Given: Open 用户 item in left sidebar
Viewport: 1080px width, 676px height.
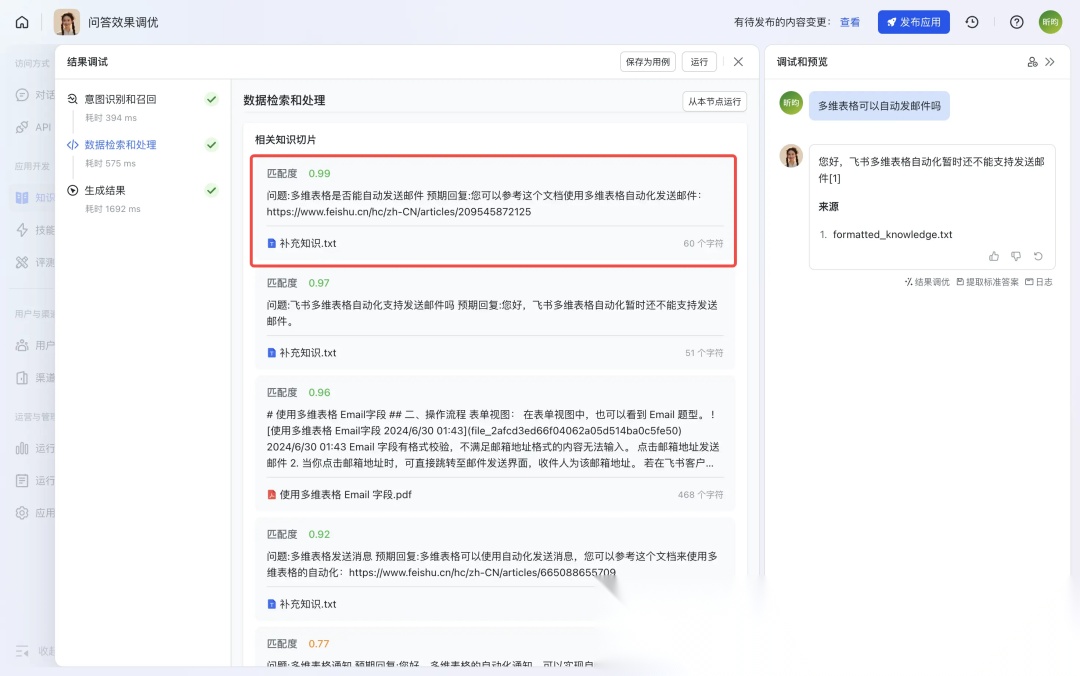Looking at the screenshot, I should pyautogui.click(x=34, y=345).
